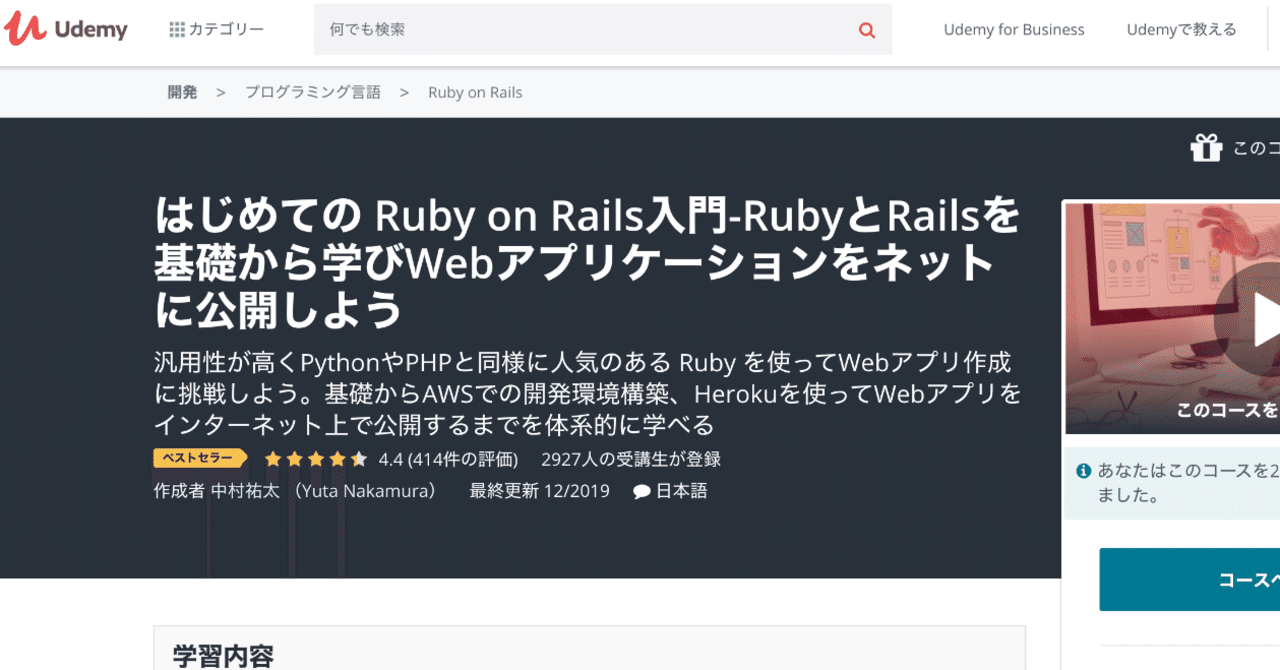This screenshot has width=1280, height=670.
Task: Go to プログラミング言語 breadcrumb
Action: point(313,92)
